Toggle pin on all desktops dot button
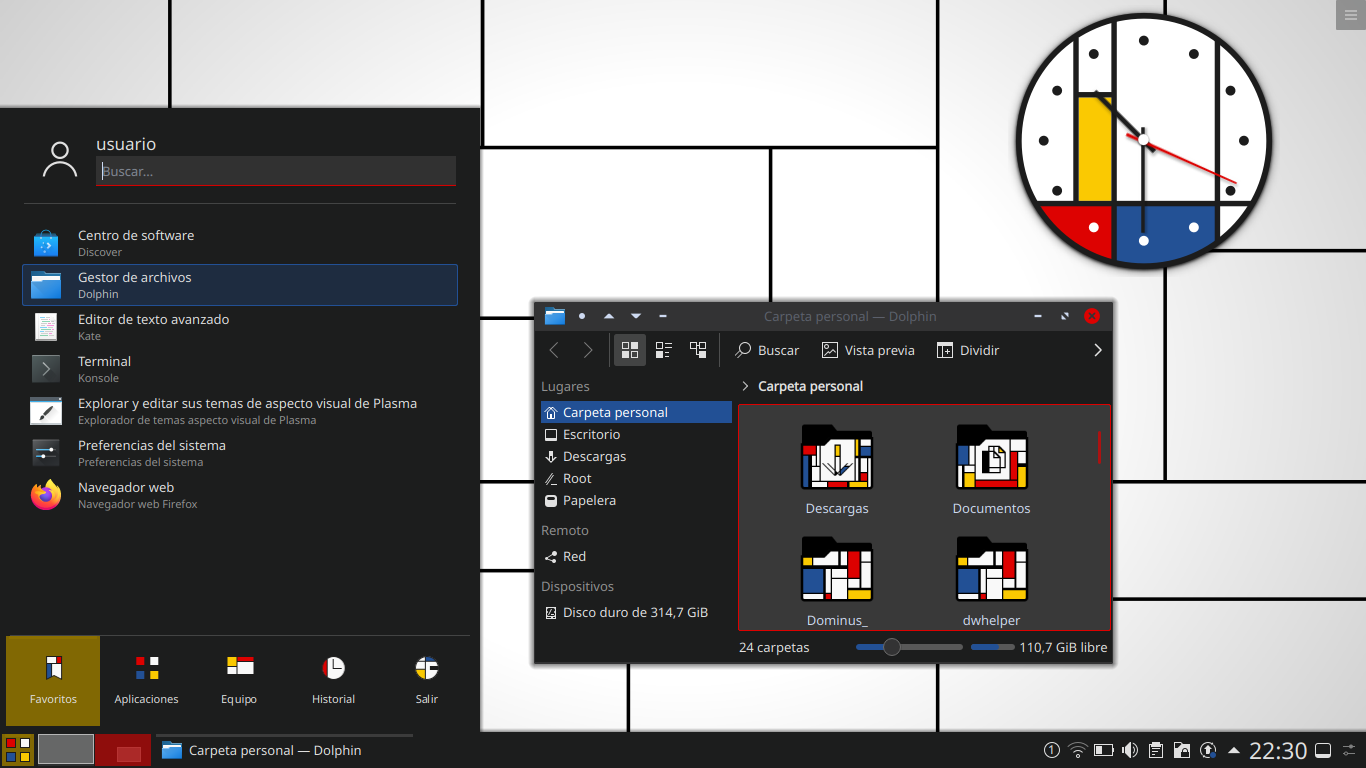 [582, 316]
